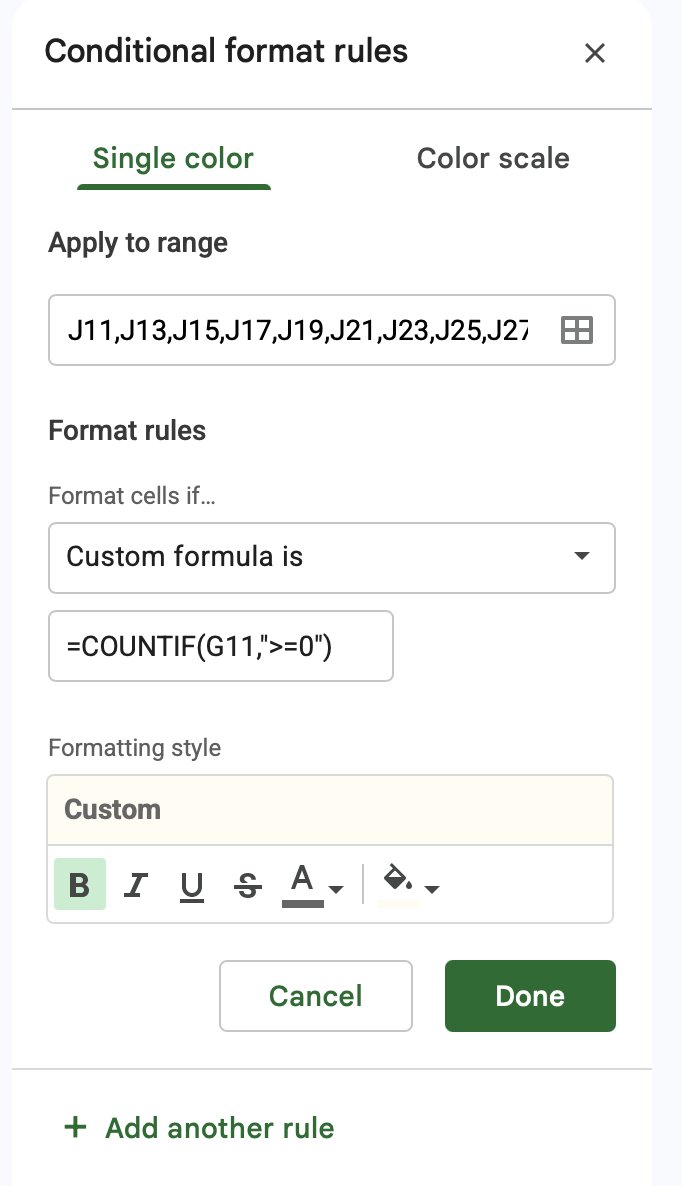Apply strikethrough formatting style
The width and height of the screenshot is (682, 1186).
[x=247, y=883]
